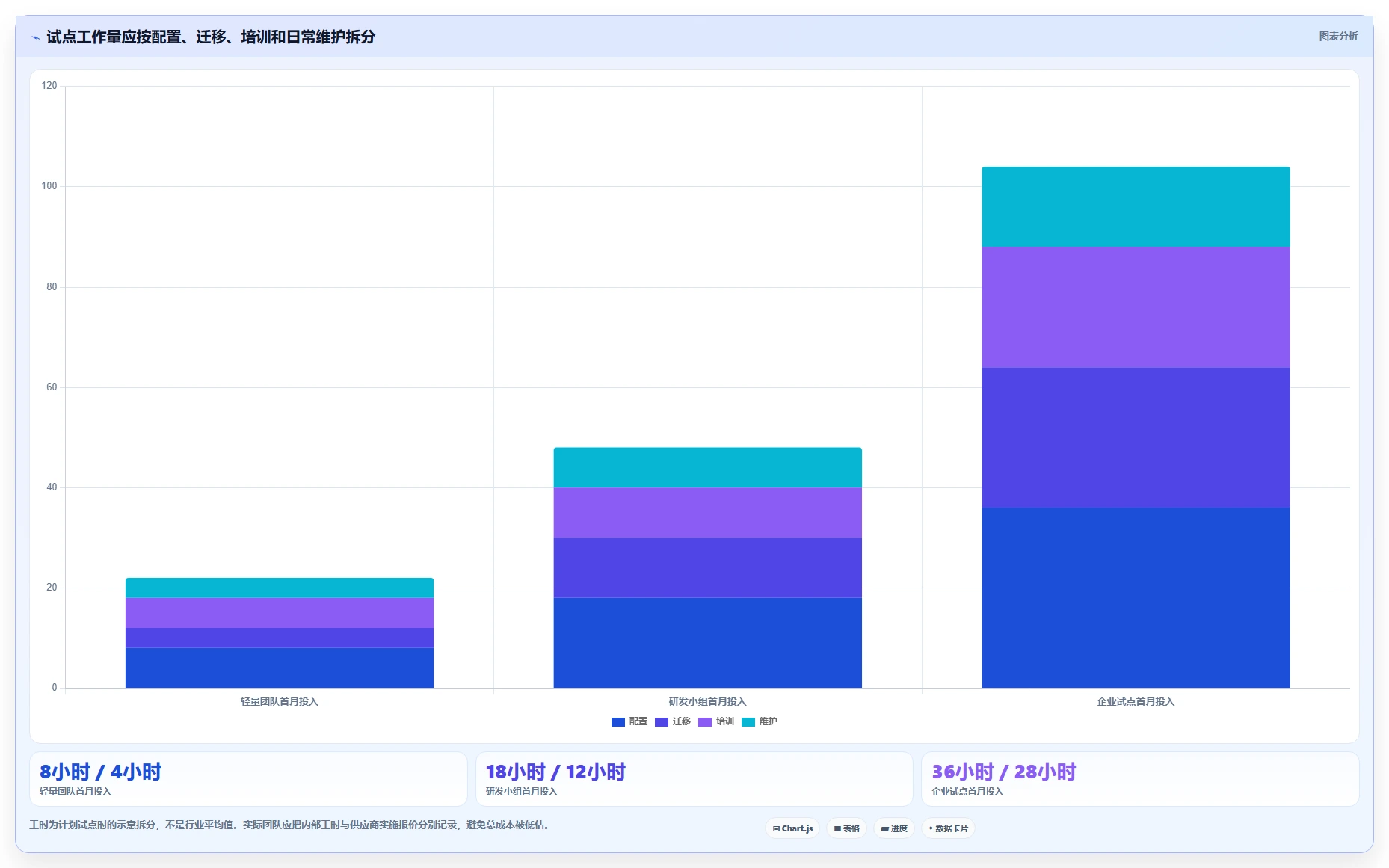Open the Chart.js chip at the bottom
The height and width of the screenshot is (868, 1389).
(792, 828)
